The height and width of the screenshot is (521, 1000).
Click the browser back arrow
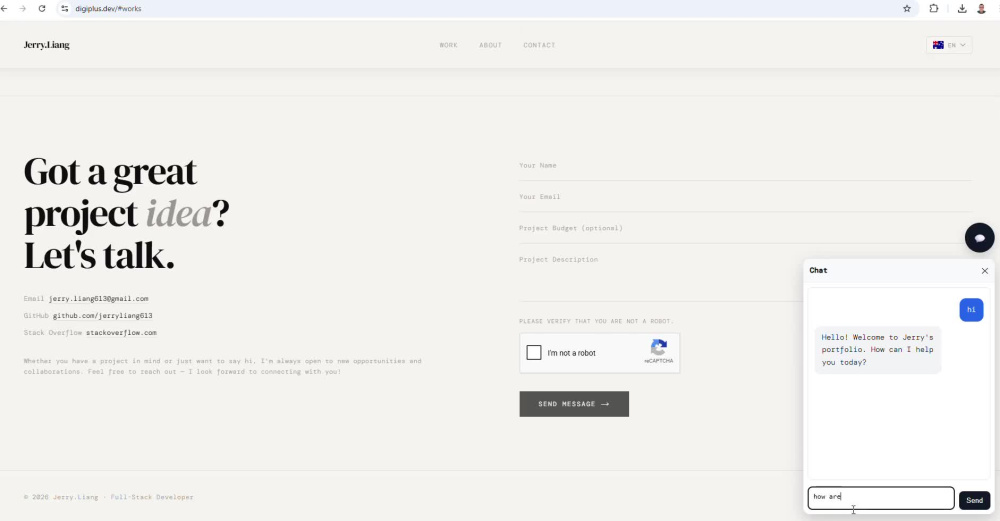pos(4,8)
